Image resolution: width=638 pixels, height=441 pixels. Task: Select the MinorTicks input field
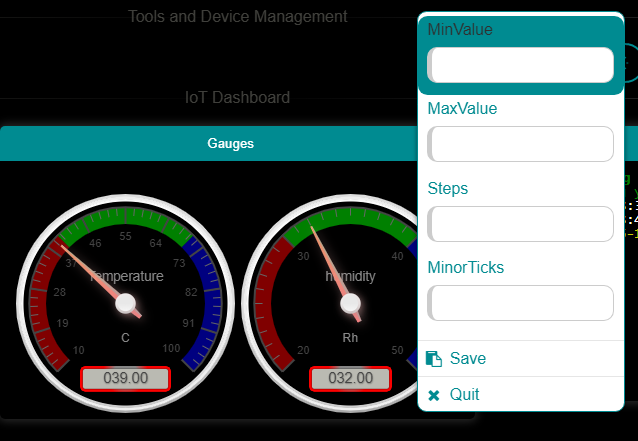[x=520, y=303]
